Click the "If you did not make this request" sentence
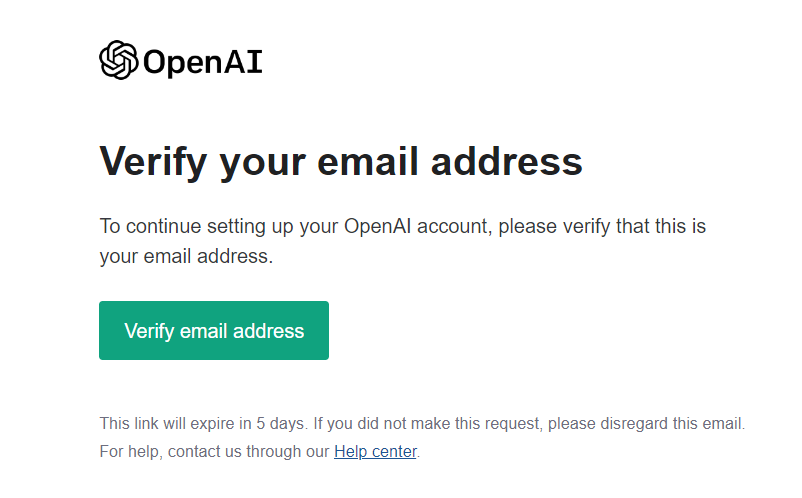 [427, 423]
